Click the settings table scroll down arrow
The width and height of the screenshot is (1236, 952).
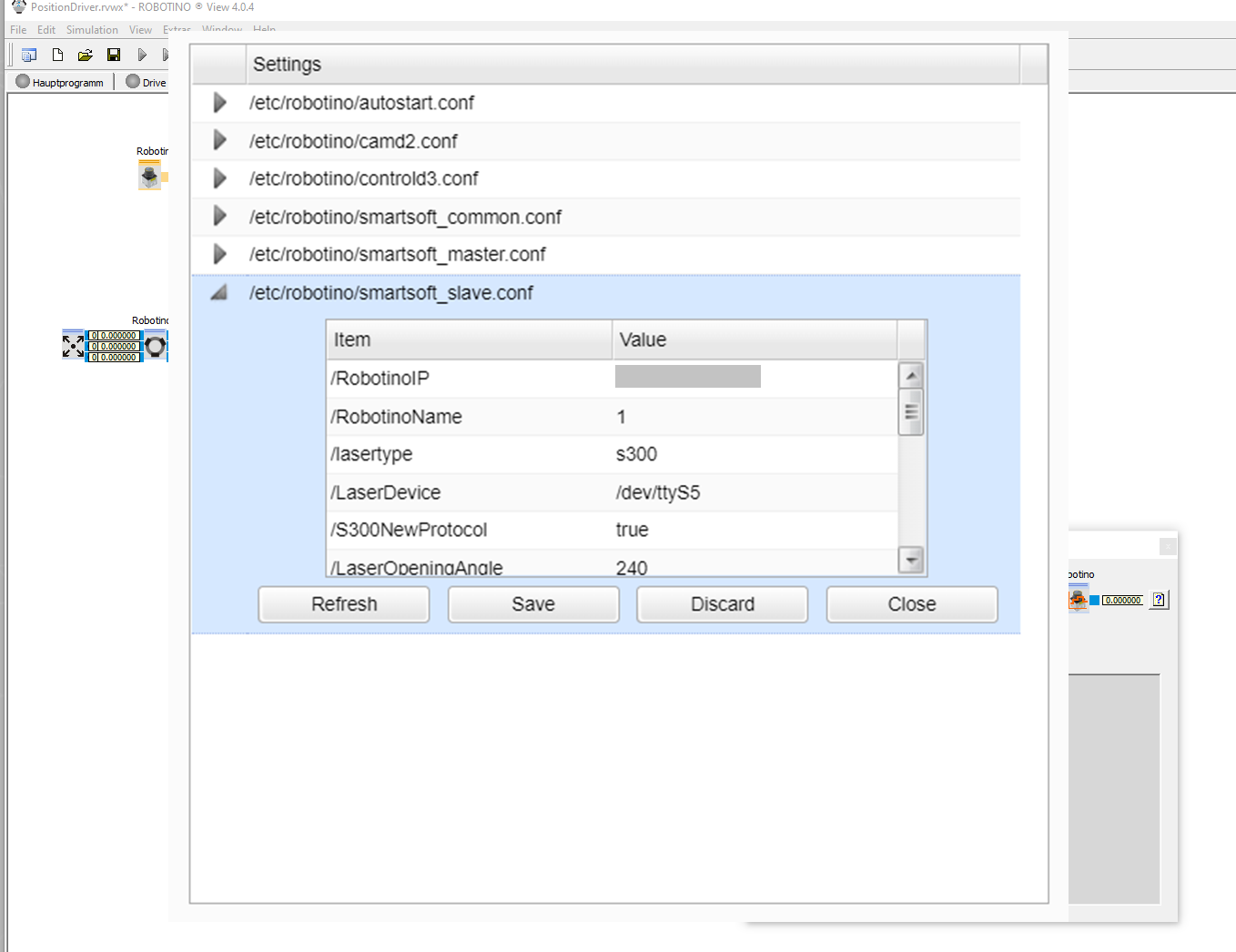point(911,560)
